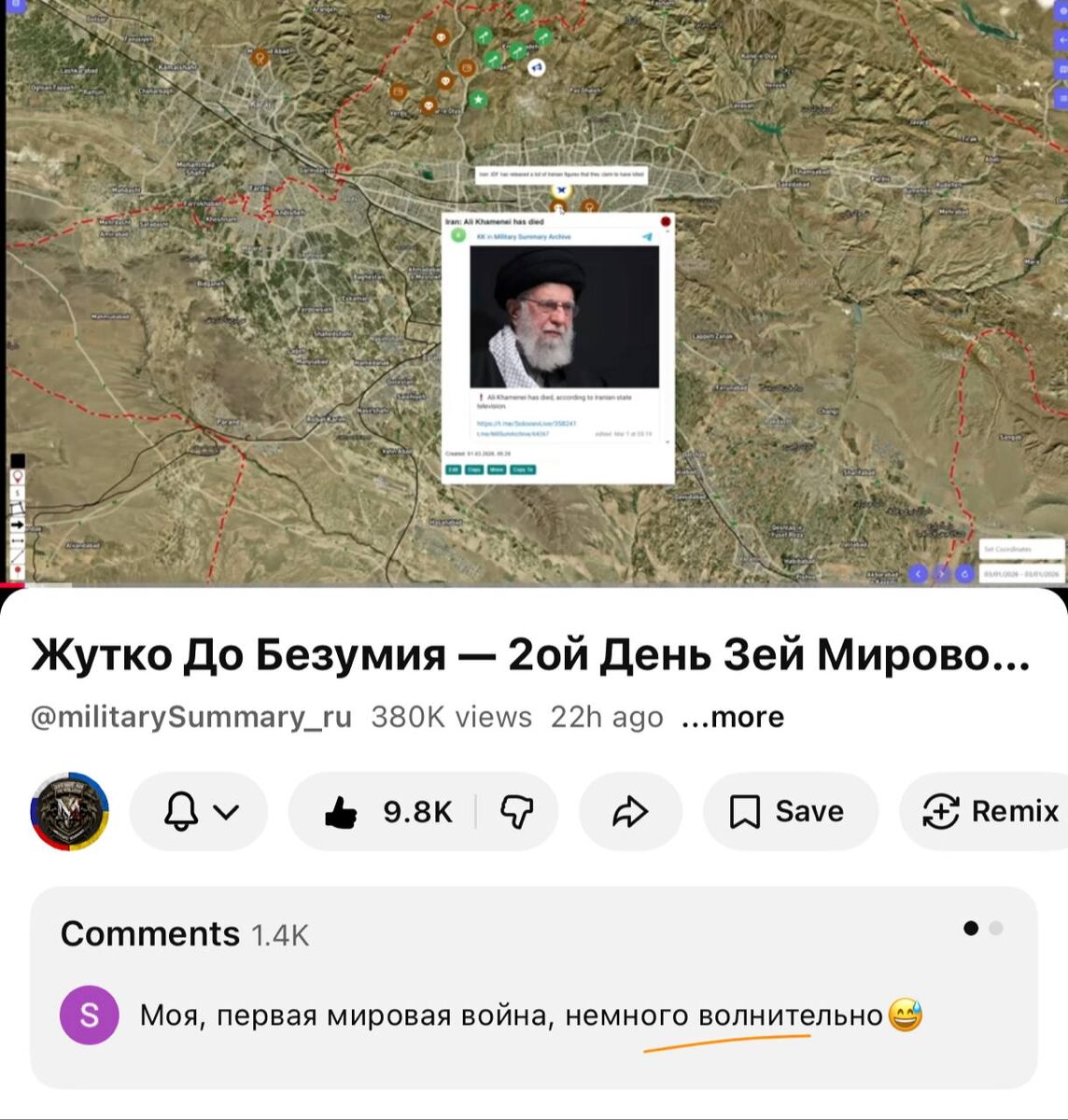The height and width of the screenshot is (1120, 1068).
Task: Open militarySummary_ru channel avatar
Action: pos(70,811)
